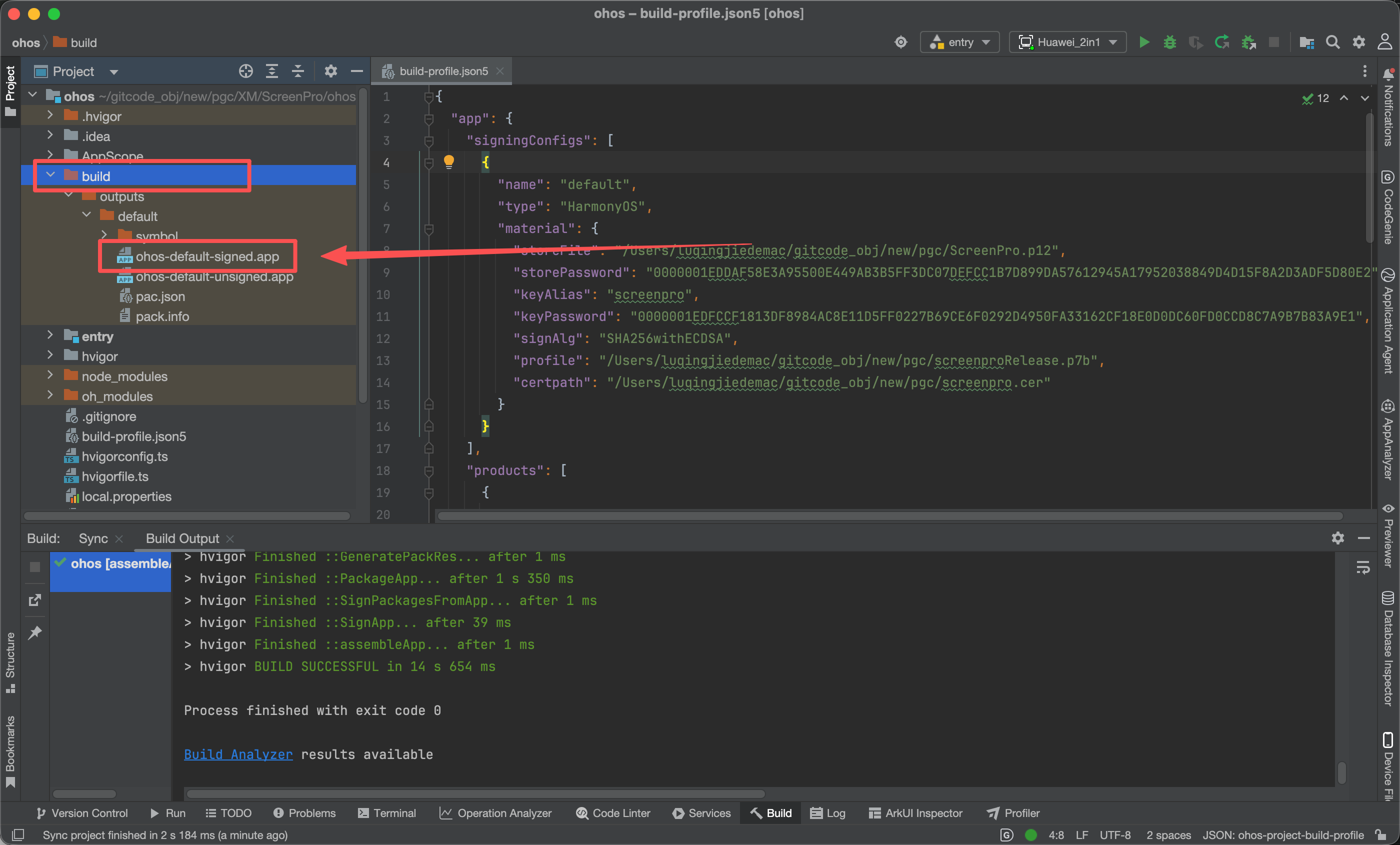Image resolution: width=1400 pixels, height=845 pixels.
Task: Open Application Agent side panel
Action: click(1388, 320)
